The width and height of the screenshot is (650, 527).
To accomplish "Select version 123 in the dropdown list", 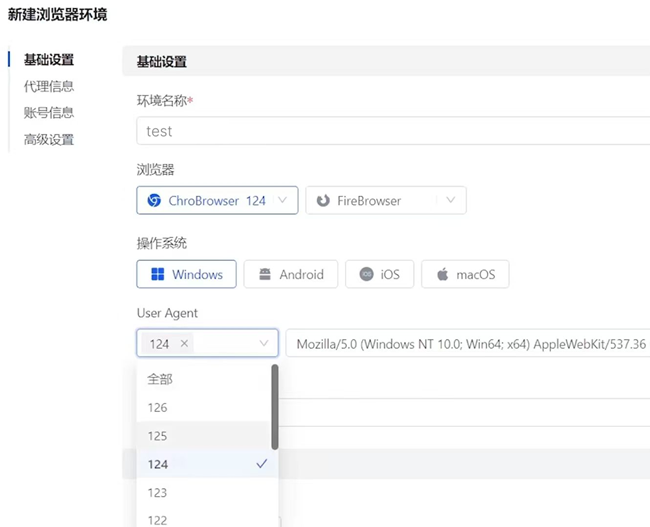I will click(x=207, y=492).
